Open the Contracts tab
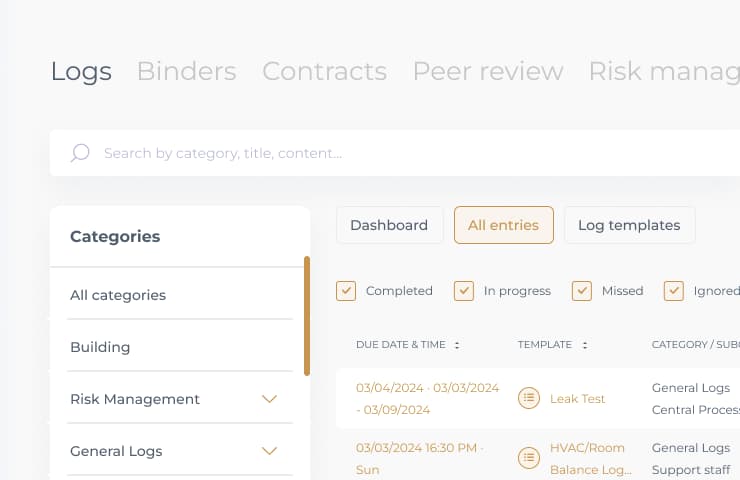The image size is (740, 480). click(324, 72)
